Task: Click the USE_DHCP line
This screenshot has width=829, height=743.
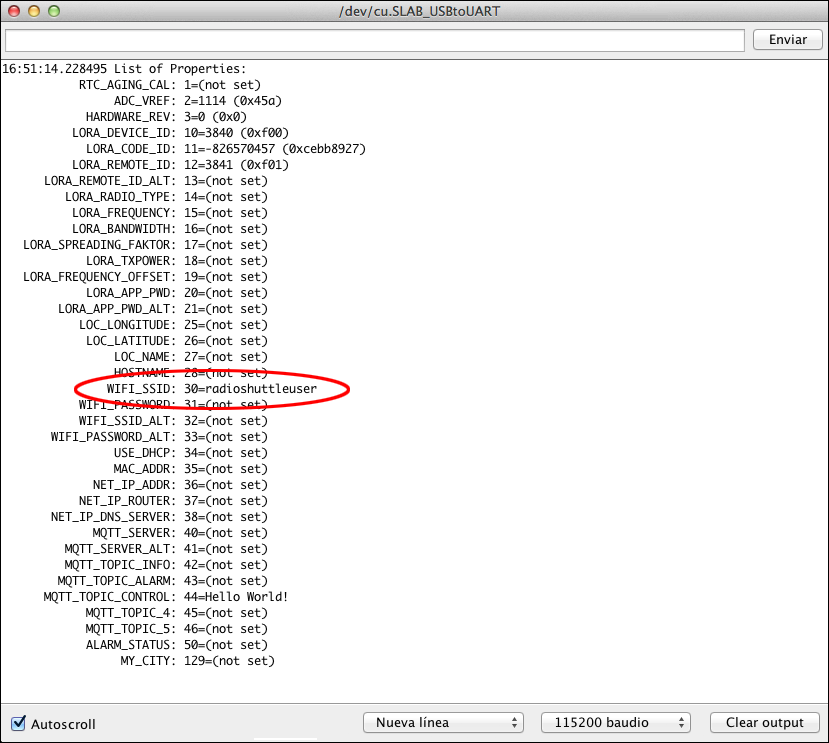Action: (191, 453)
